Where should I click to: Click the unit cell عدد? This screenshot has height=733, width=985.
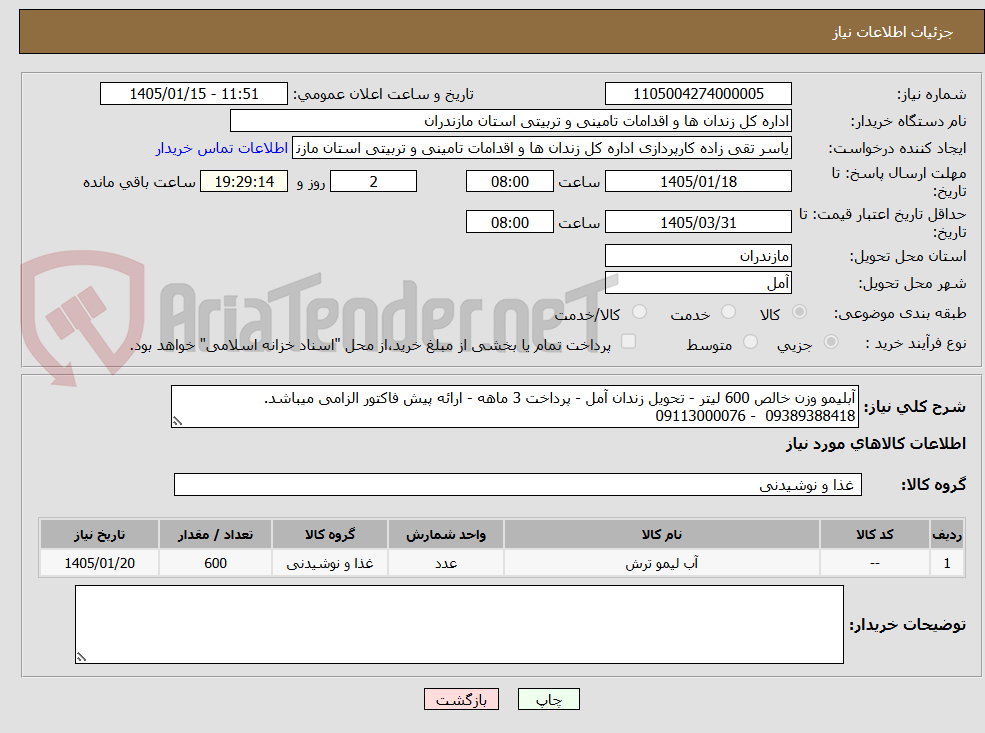pos(445,563)
